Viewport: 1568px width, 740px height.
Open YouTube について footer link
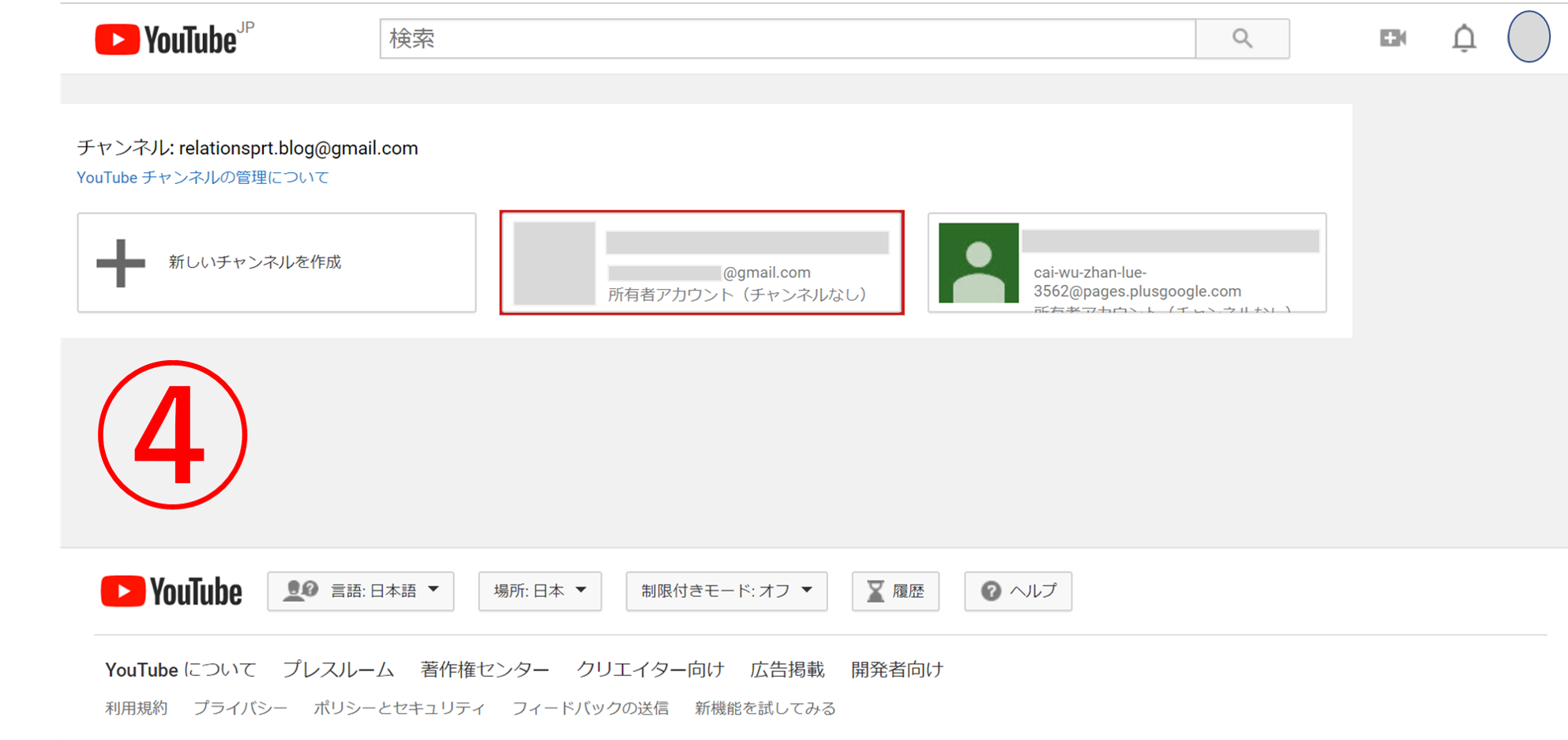(x=181, y=670)
